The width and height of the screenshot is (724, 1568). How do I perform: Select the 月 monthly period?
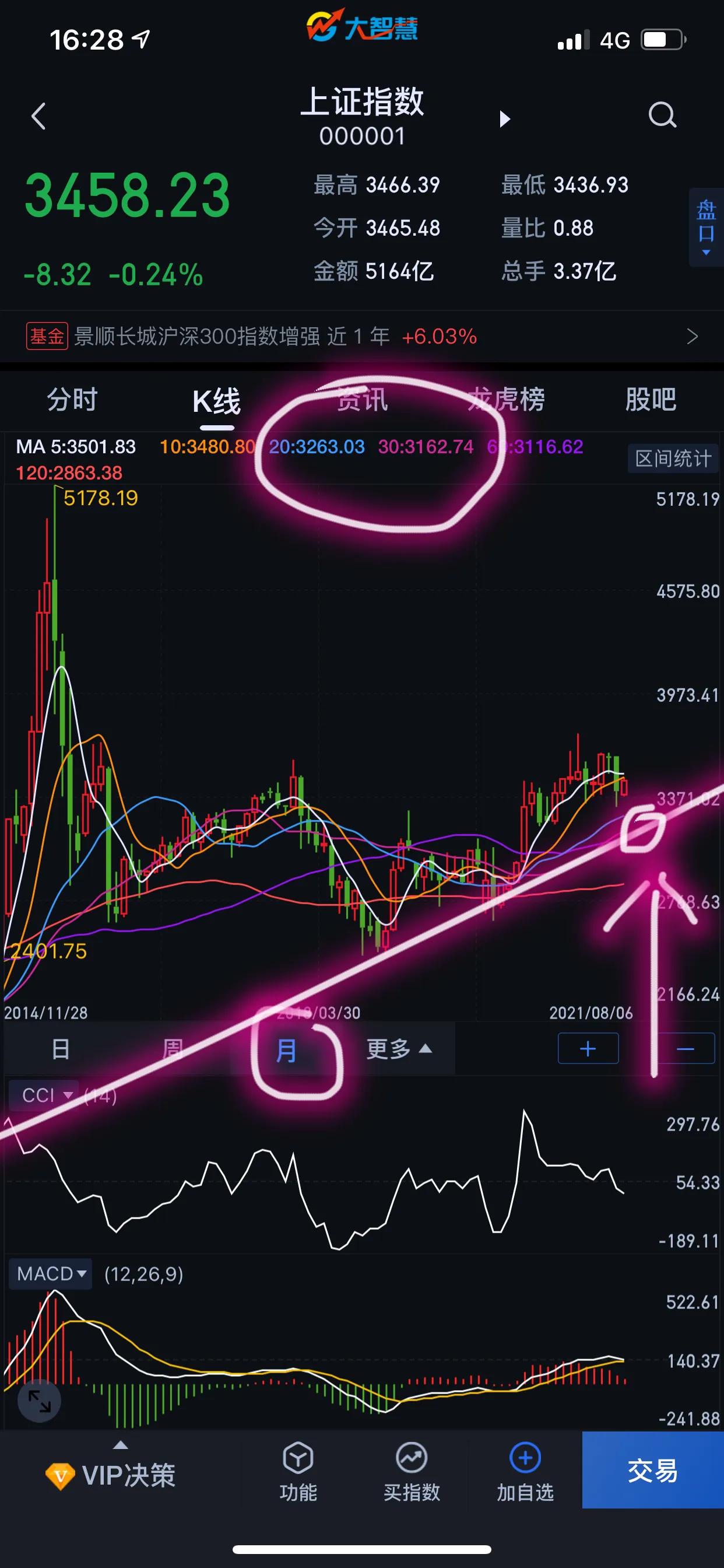287,1050
